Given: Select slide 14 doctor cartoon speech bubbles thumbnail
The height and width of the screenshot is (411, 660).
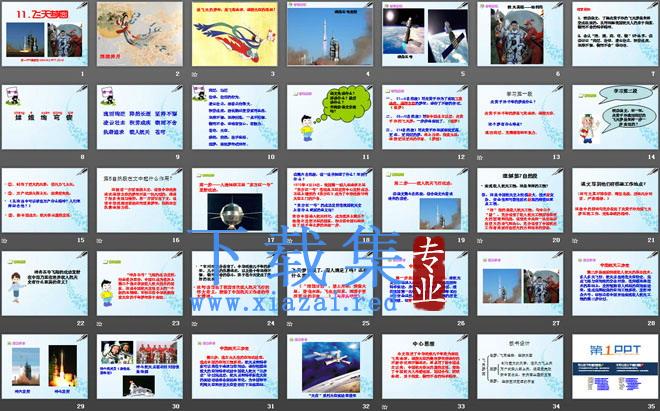Looking at the screenshot, I should (615, 117).
